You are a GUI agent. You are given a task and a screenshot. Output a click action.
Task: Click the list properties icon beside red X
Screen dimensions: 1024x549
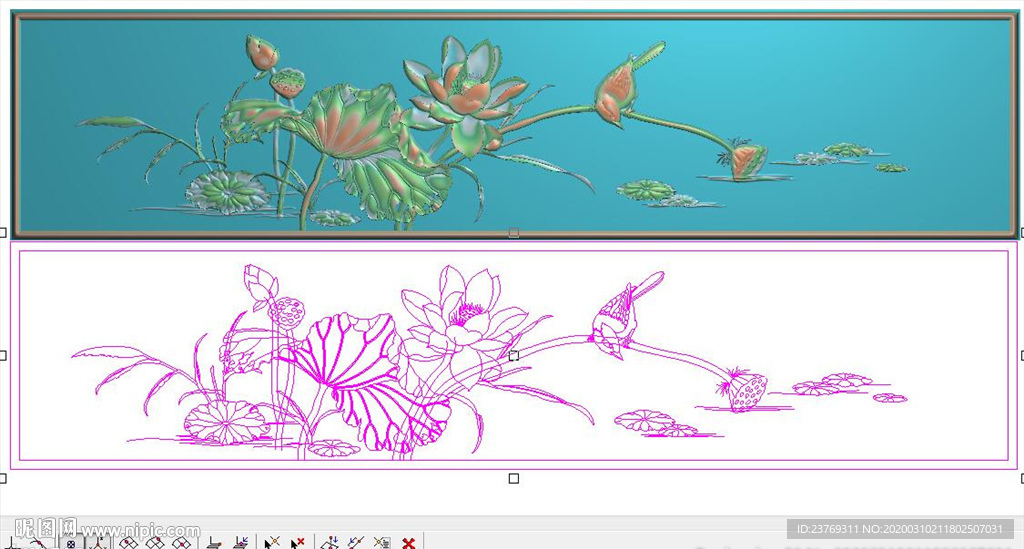click(x=381, y=543)
